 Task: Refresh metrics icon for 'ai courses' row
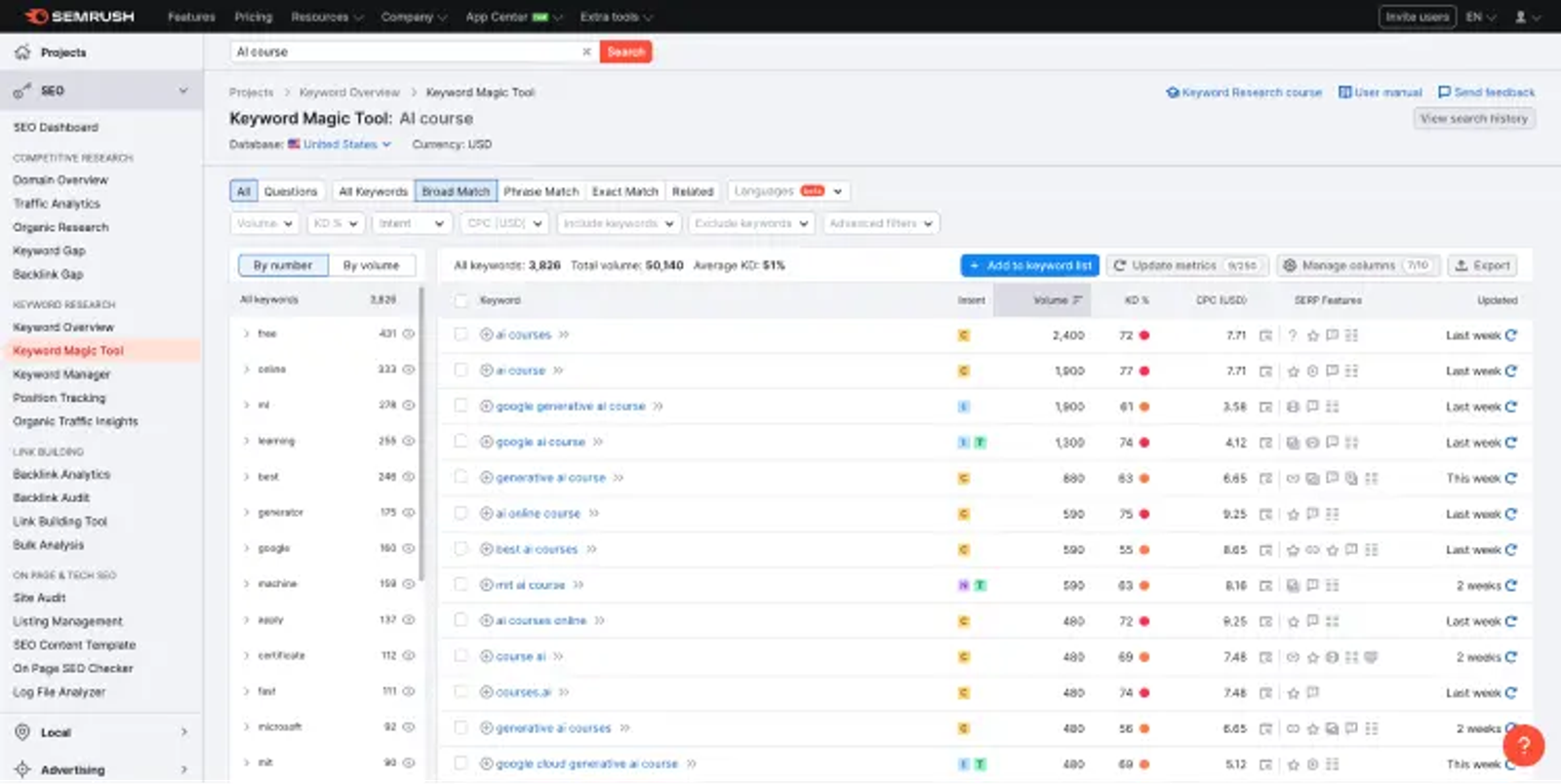tap(1511, 334)
